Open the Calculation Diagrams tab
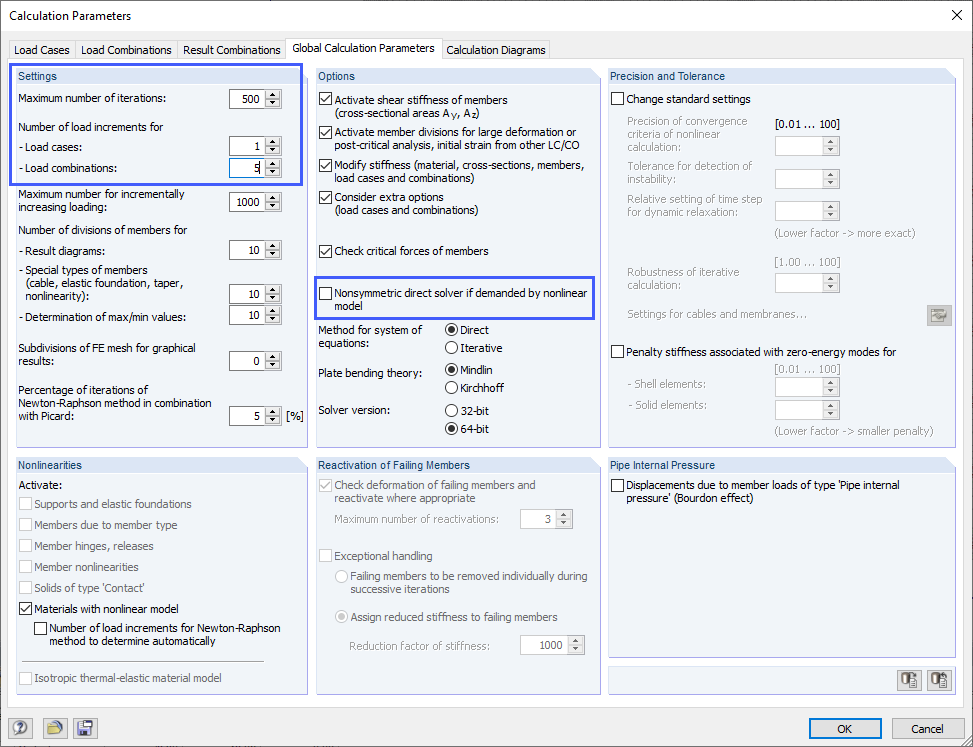Screen dimensions: 973x747 point(496,49)
